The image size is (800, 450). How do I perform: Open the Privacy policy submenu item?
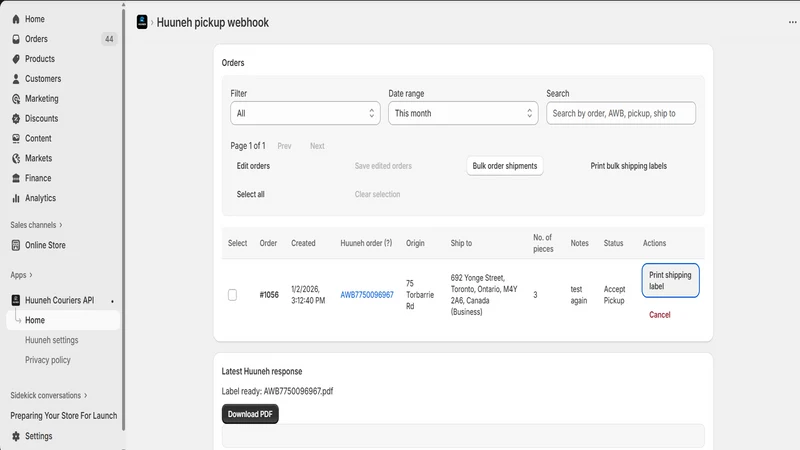(x=48, y=360)
